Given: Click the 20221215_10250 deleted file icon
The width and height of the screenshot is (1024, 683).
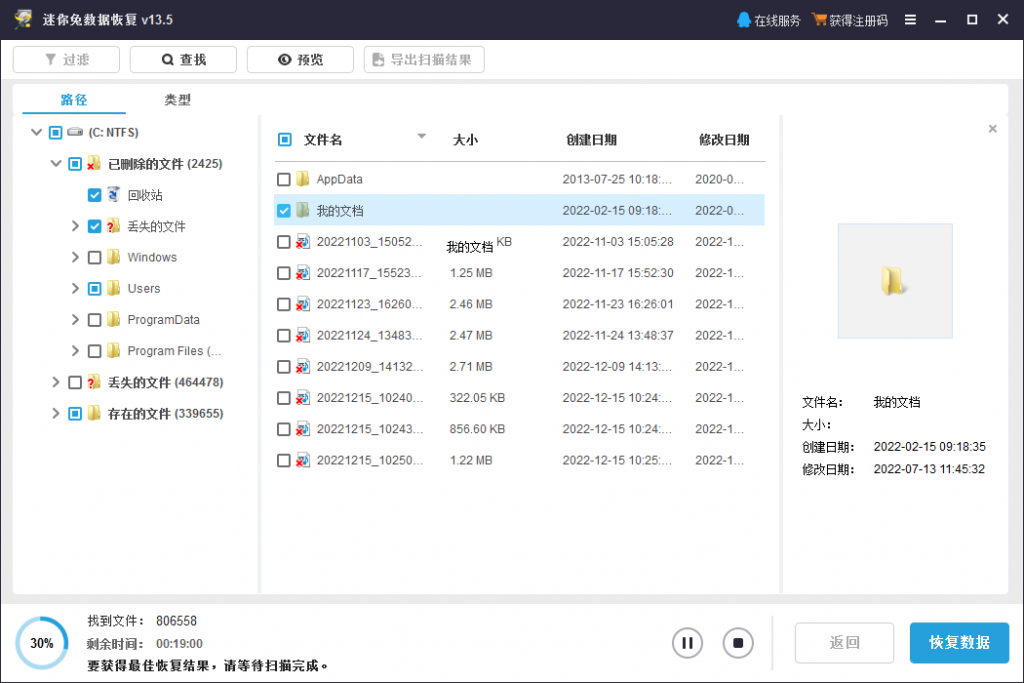Looking at the screenshot, I should 302,460.
